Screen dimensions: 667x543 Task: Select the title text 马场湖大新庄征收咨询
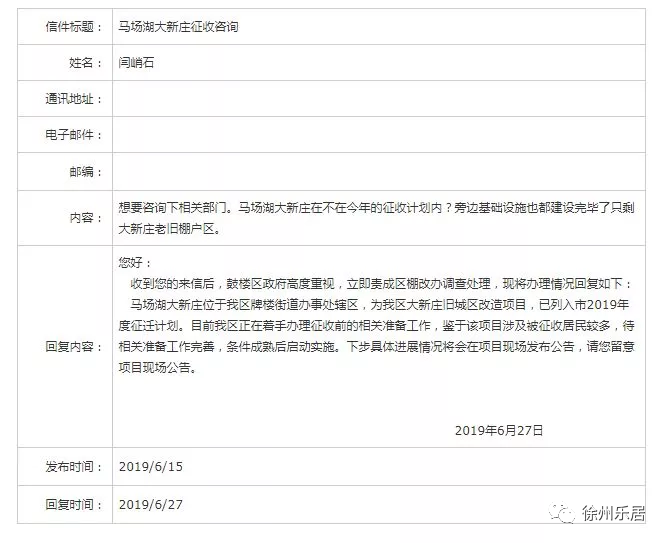(x=178, y=27)
